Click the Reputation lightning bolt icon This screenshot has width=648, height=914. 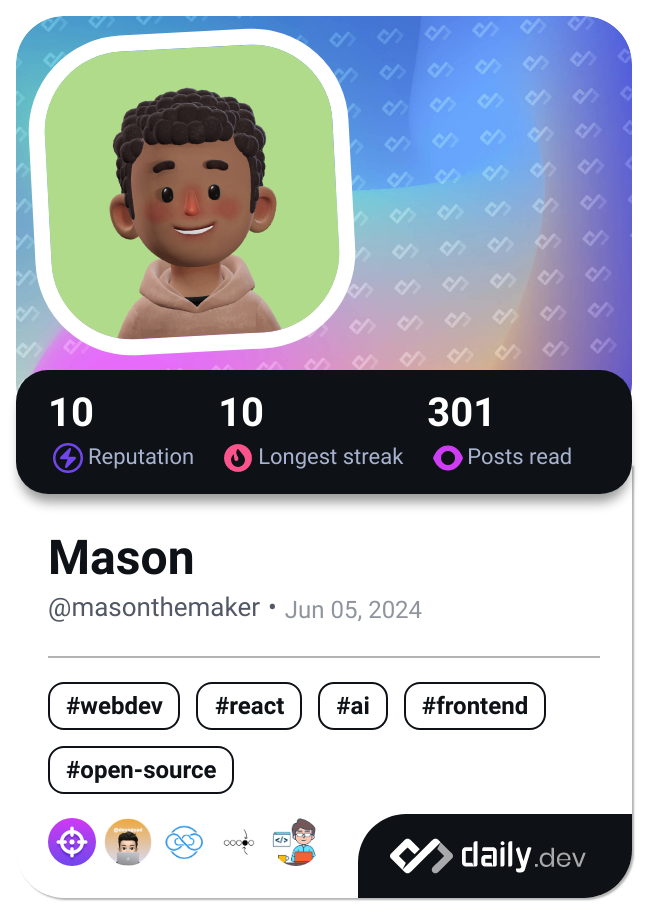pos(67,458)
